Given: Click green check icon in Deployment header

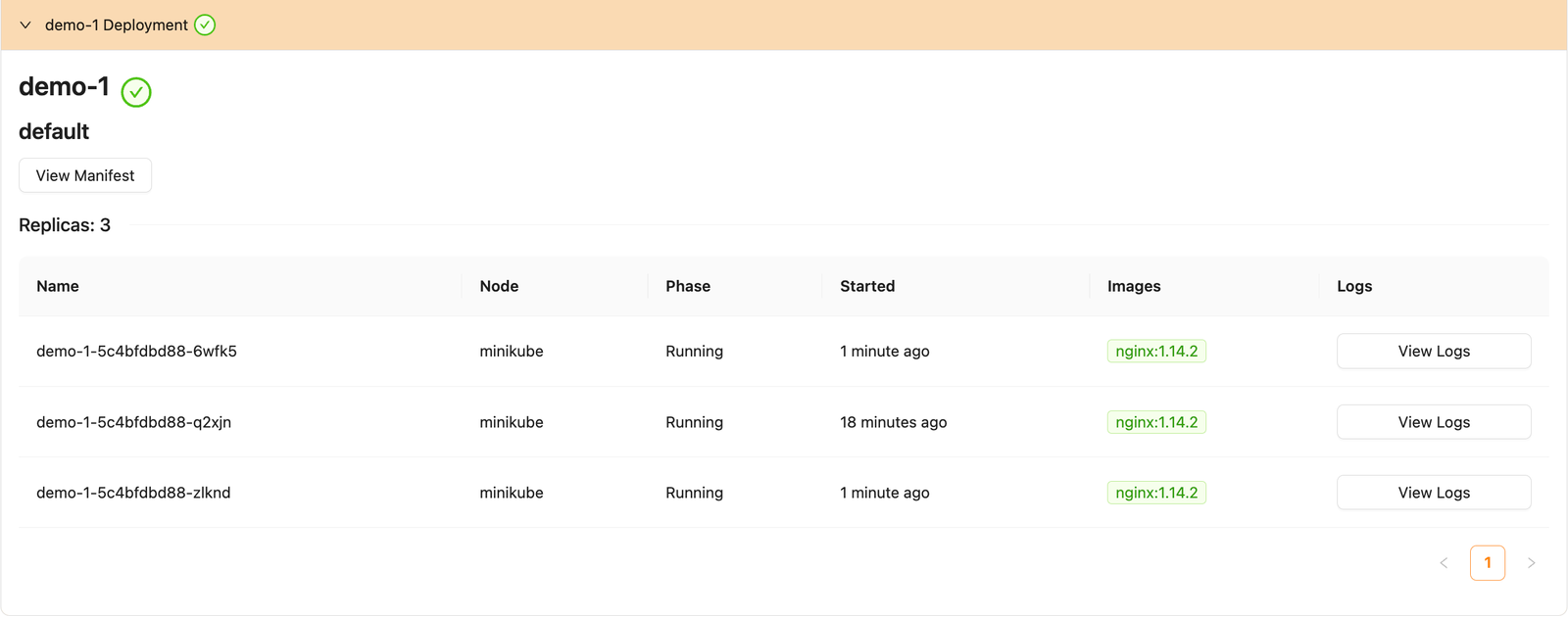Looking at the screenshot, I should tap(205, 25).
